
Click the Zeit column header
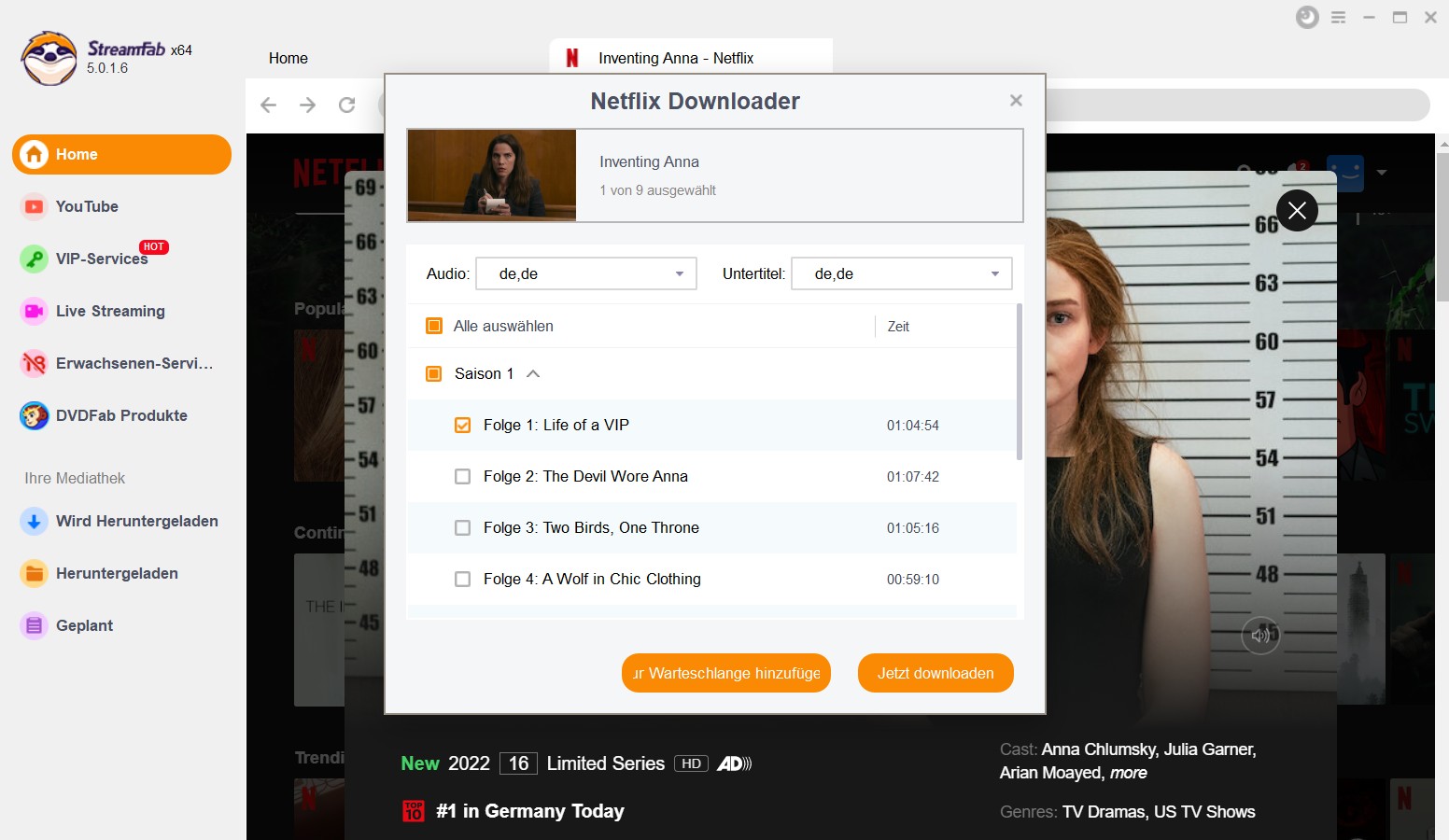click(898, 327)
